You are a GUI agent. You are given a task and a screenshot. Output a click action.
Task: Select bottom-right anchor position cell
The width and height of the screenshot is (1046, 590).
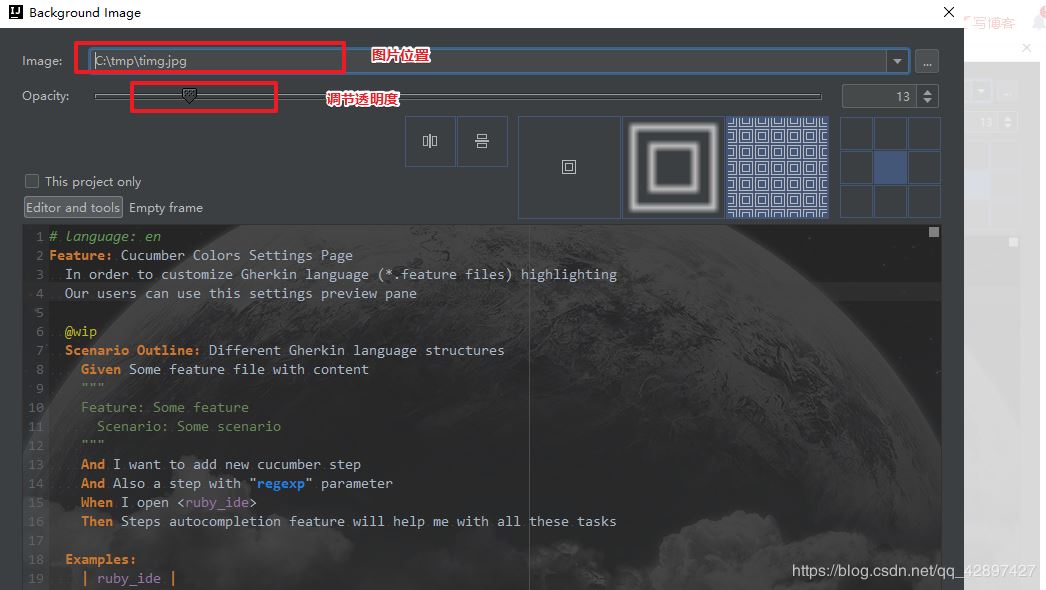[924, 201]
